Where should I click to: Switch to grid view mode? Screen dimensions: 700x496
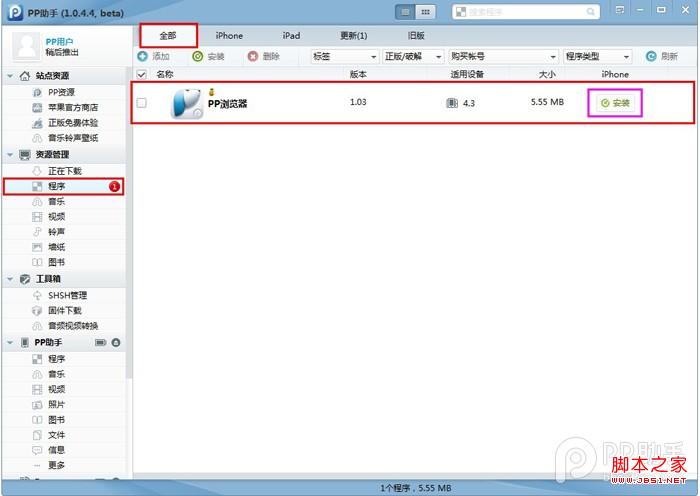pyautogui.click(x=425, y=12)
